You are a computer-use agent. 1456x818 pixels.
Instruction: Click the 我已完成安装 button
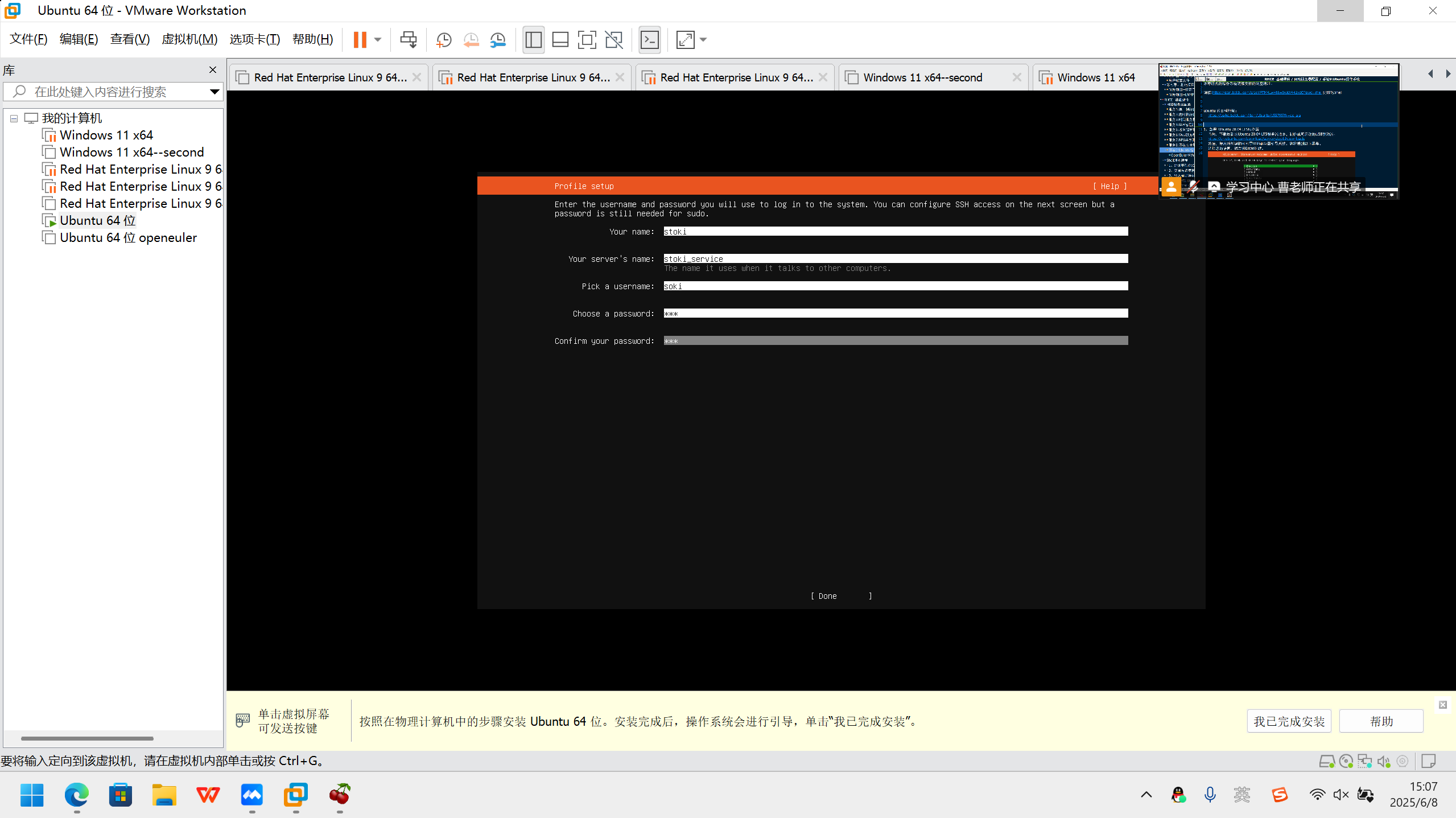pos(1289,721)
